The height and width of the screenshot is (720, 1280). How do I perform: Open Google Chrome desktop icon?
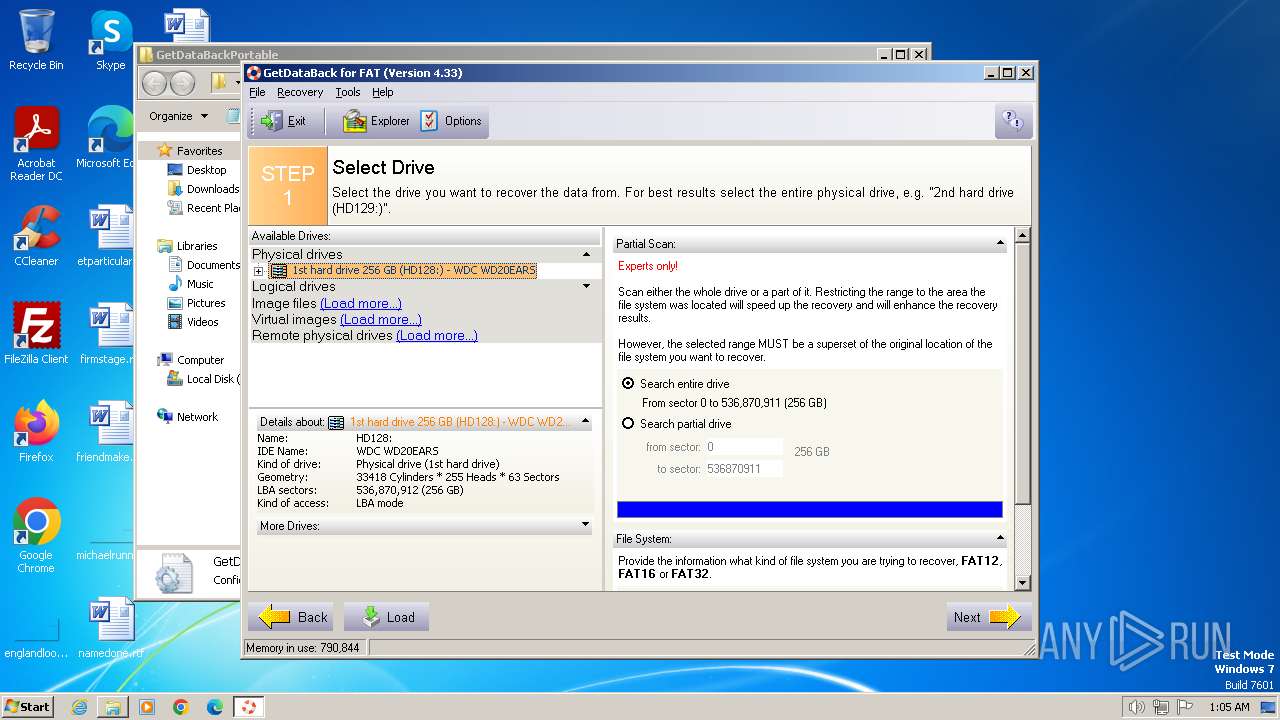[36, 535]
